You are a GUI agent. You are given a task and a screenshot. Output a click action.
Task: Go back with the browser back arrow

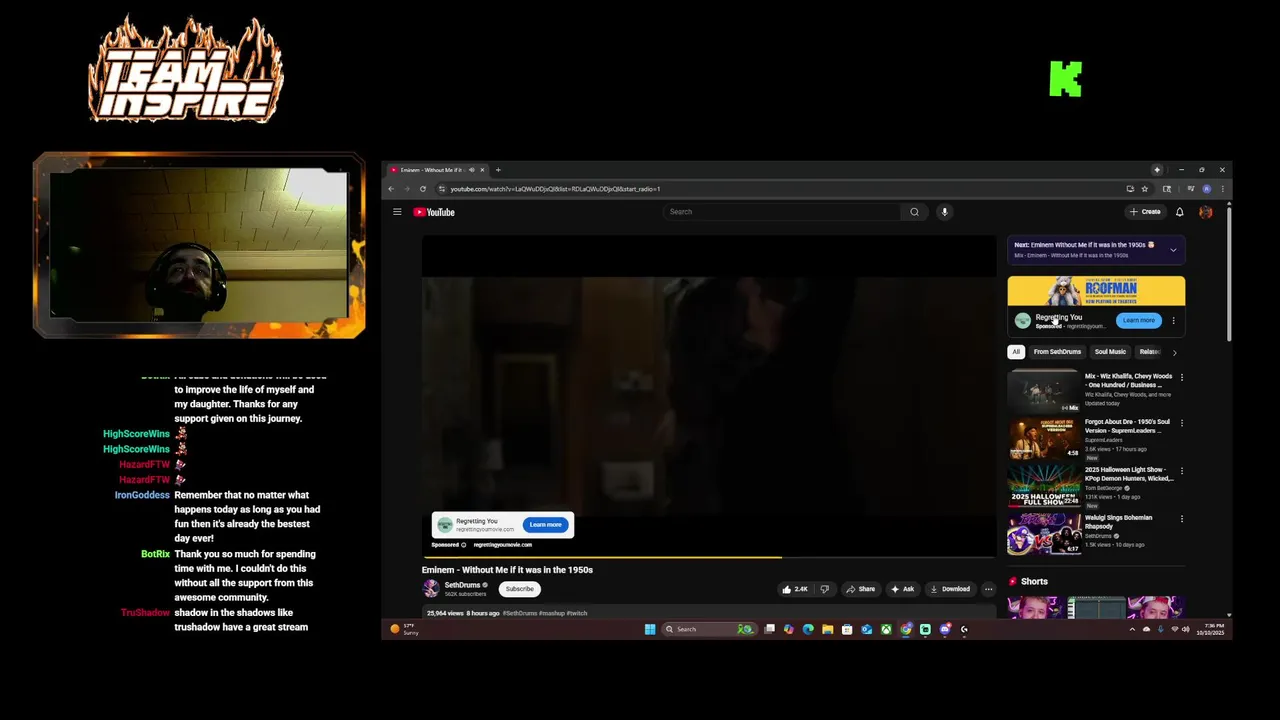click(x=392, y=189)
